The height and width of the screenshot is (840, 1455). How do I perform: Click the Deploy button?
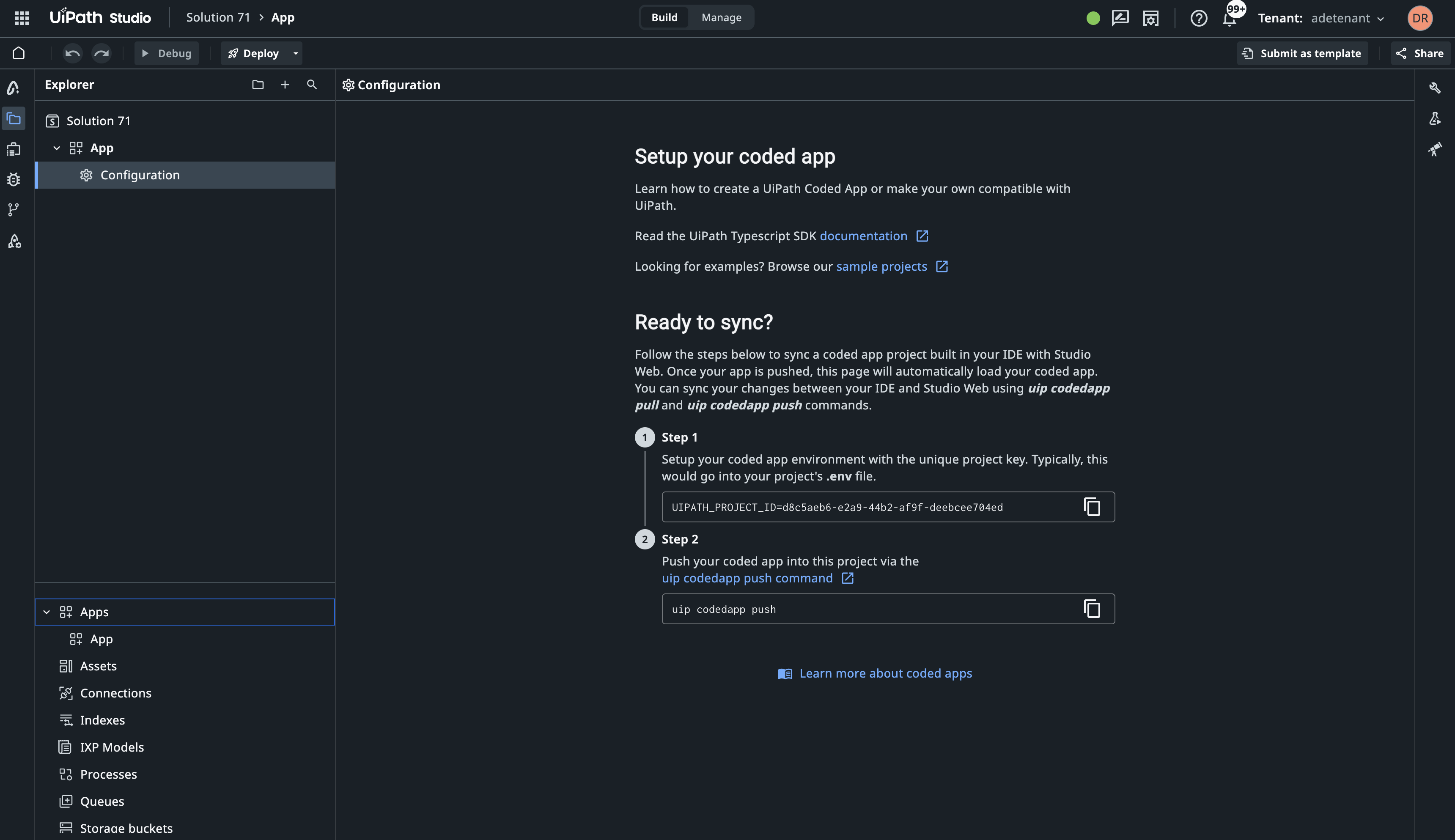pos(254,54)
